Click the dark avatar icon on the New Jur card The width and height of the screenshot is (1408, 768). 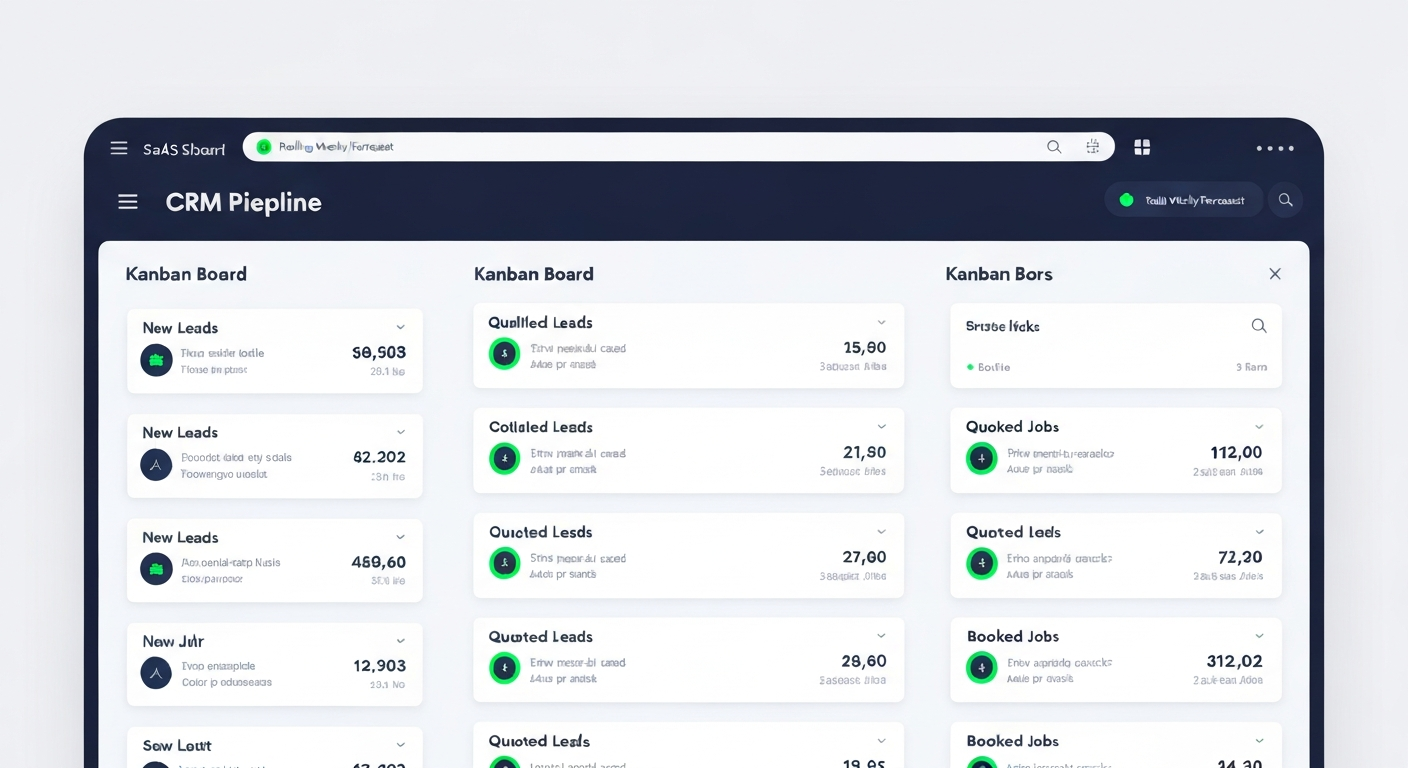pyautogui.click(x=156, y=673)
